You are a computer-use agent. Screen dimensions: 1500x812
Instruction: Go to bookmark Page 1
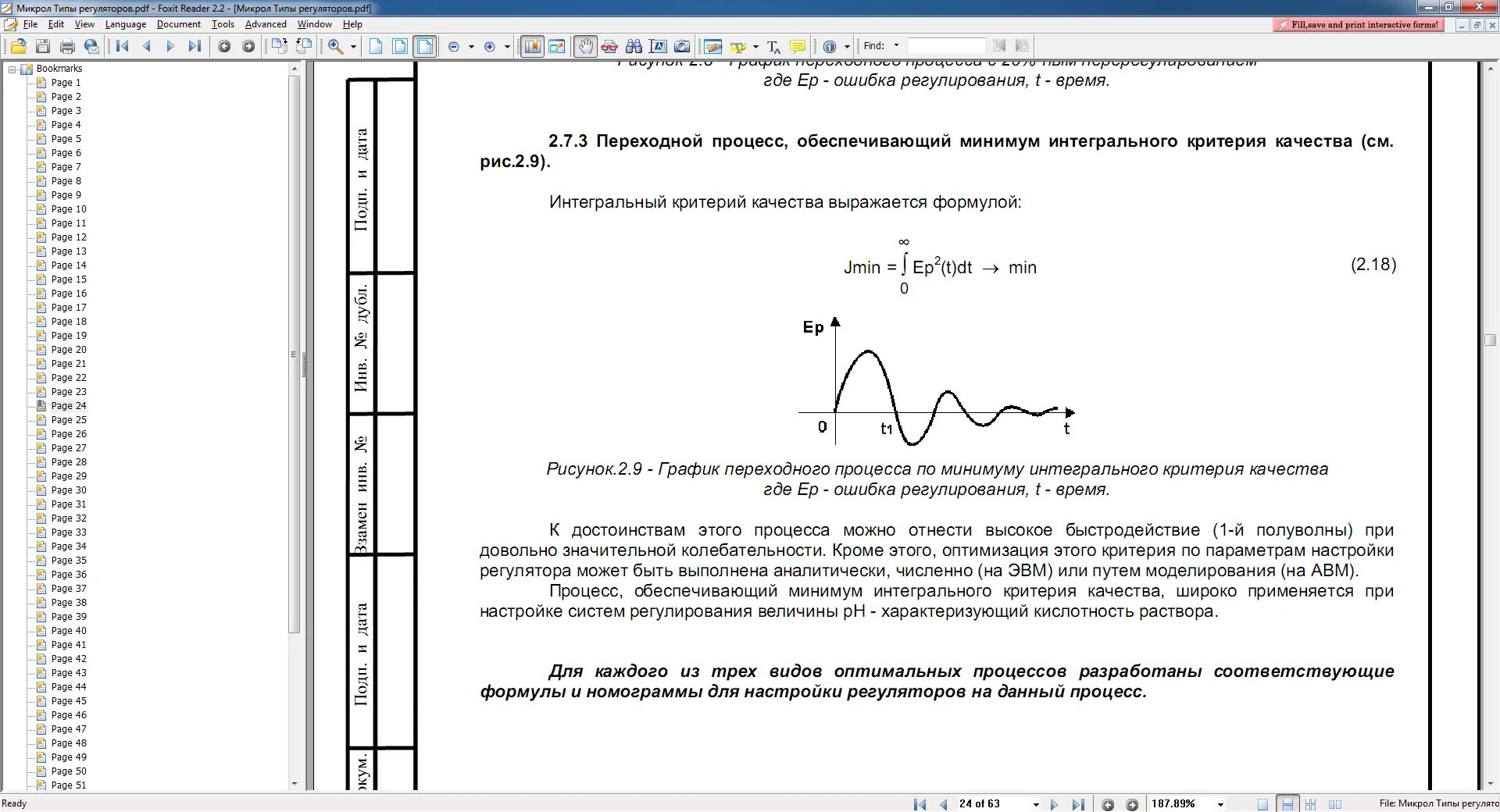[x=66, y=83]
